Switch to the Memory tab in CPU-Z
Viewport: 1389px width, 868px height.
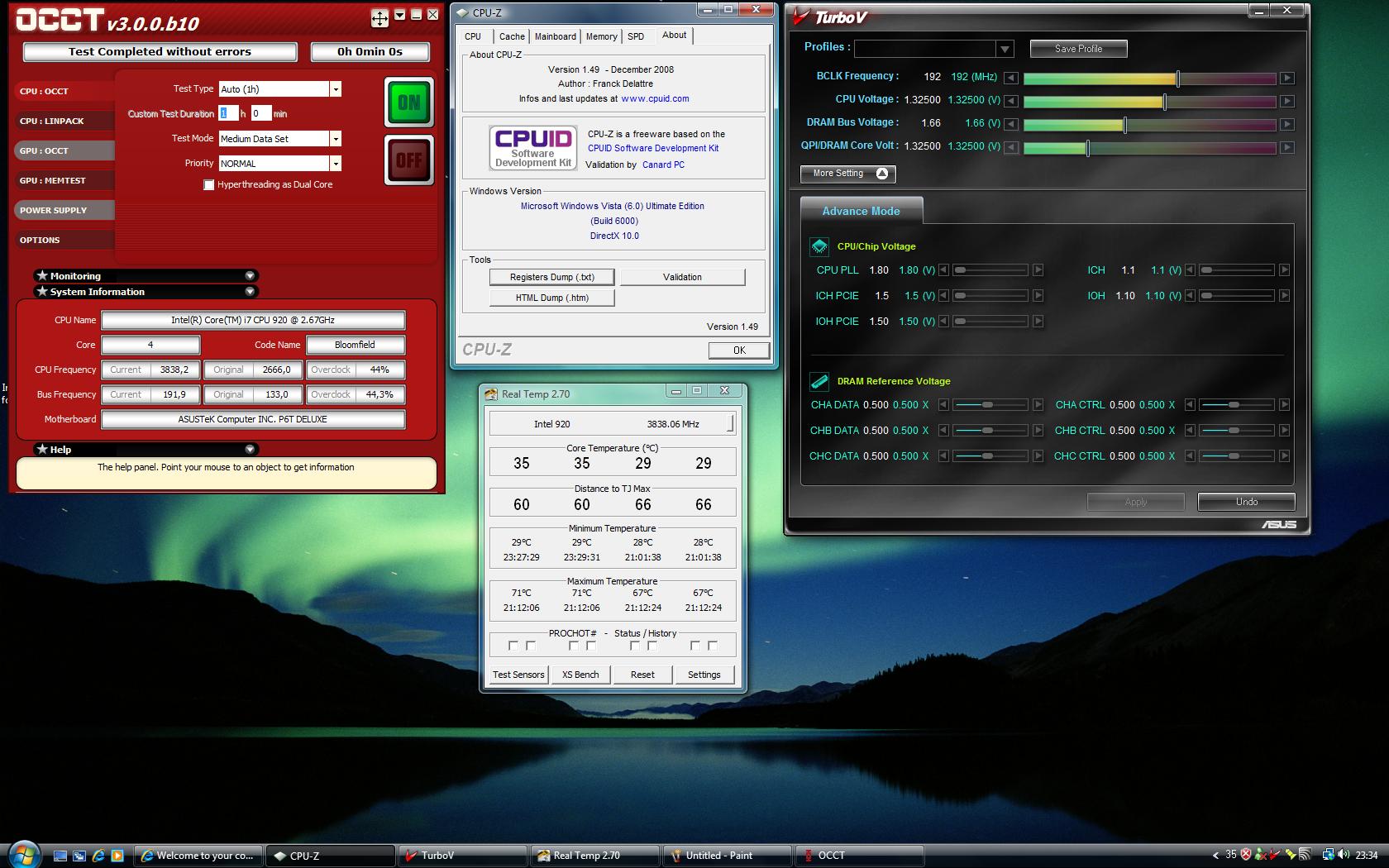coord(601,36)
